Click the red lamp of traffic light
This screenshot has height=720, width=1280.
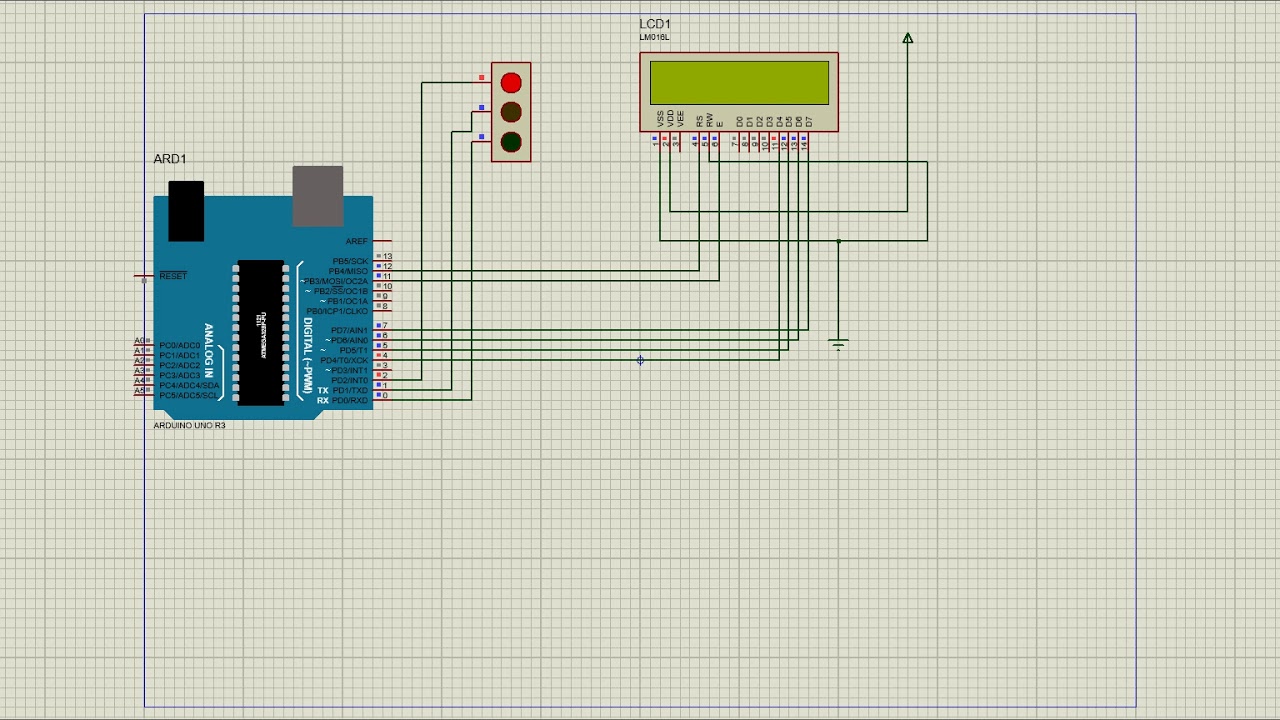tap(511, 83)
